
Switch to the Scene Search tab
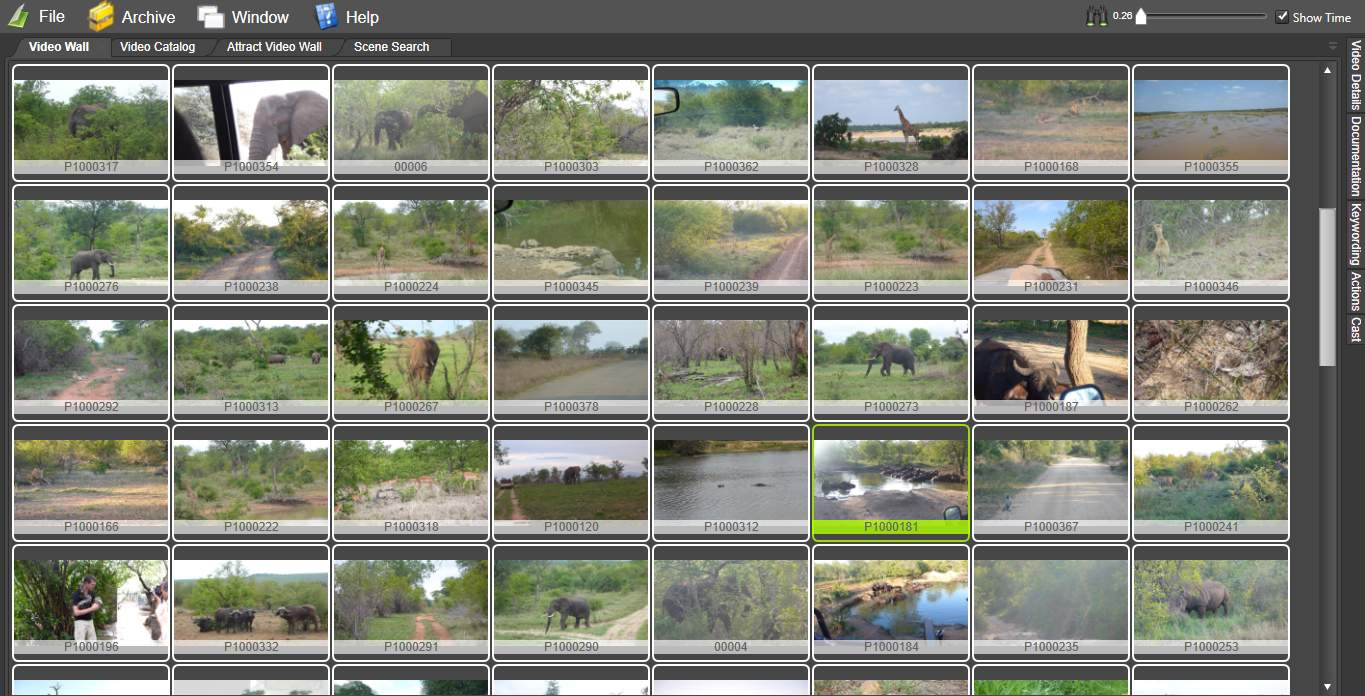click(391, 47)
